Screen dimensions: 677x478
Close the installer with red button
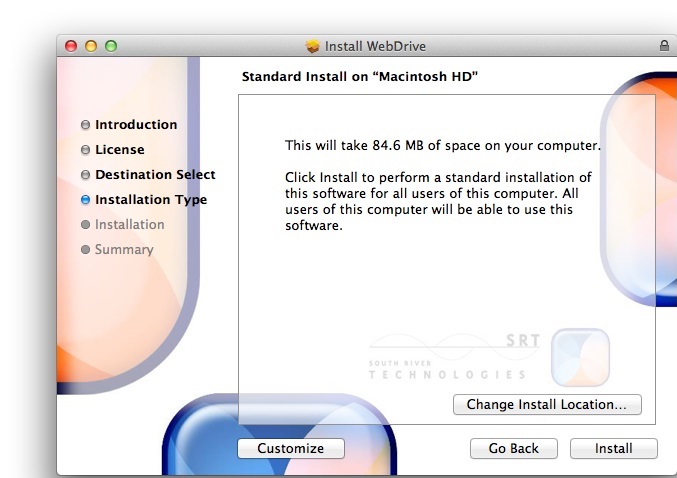click(x=71, y=46)
